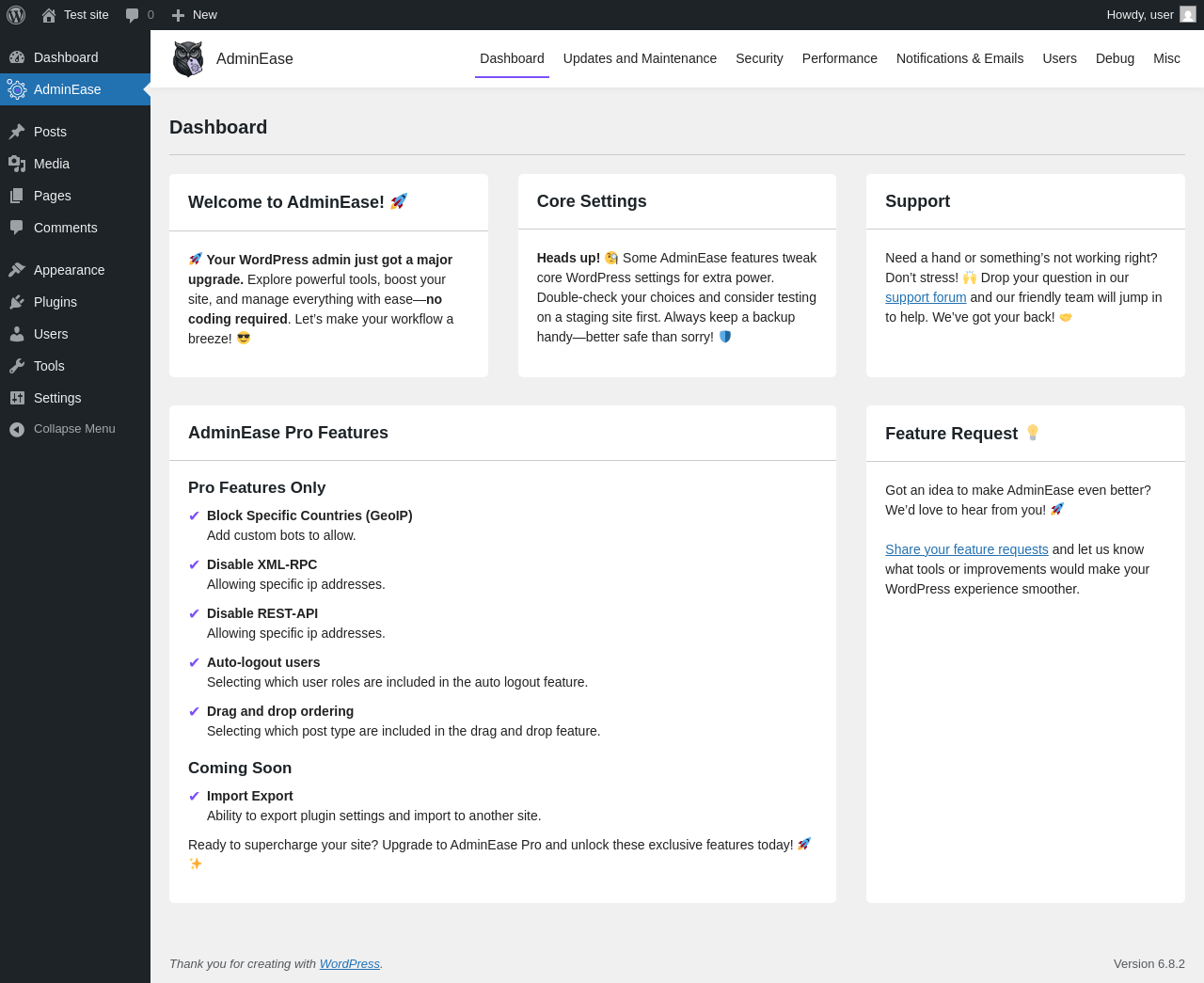
Task: Open Plugins menu item
Action: 75,302
